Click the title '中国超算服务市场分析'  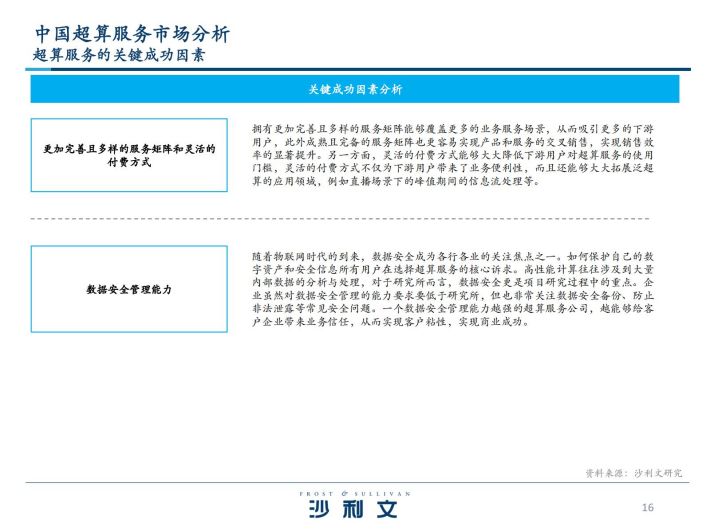tap(132, 34)
